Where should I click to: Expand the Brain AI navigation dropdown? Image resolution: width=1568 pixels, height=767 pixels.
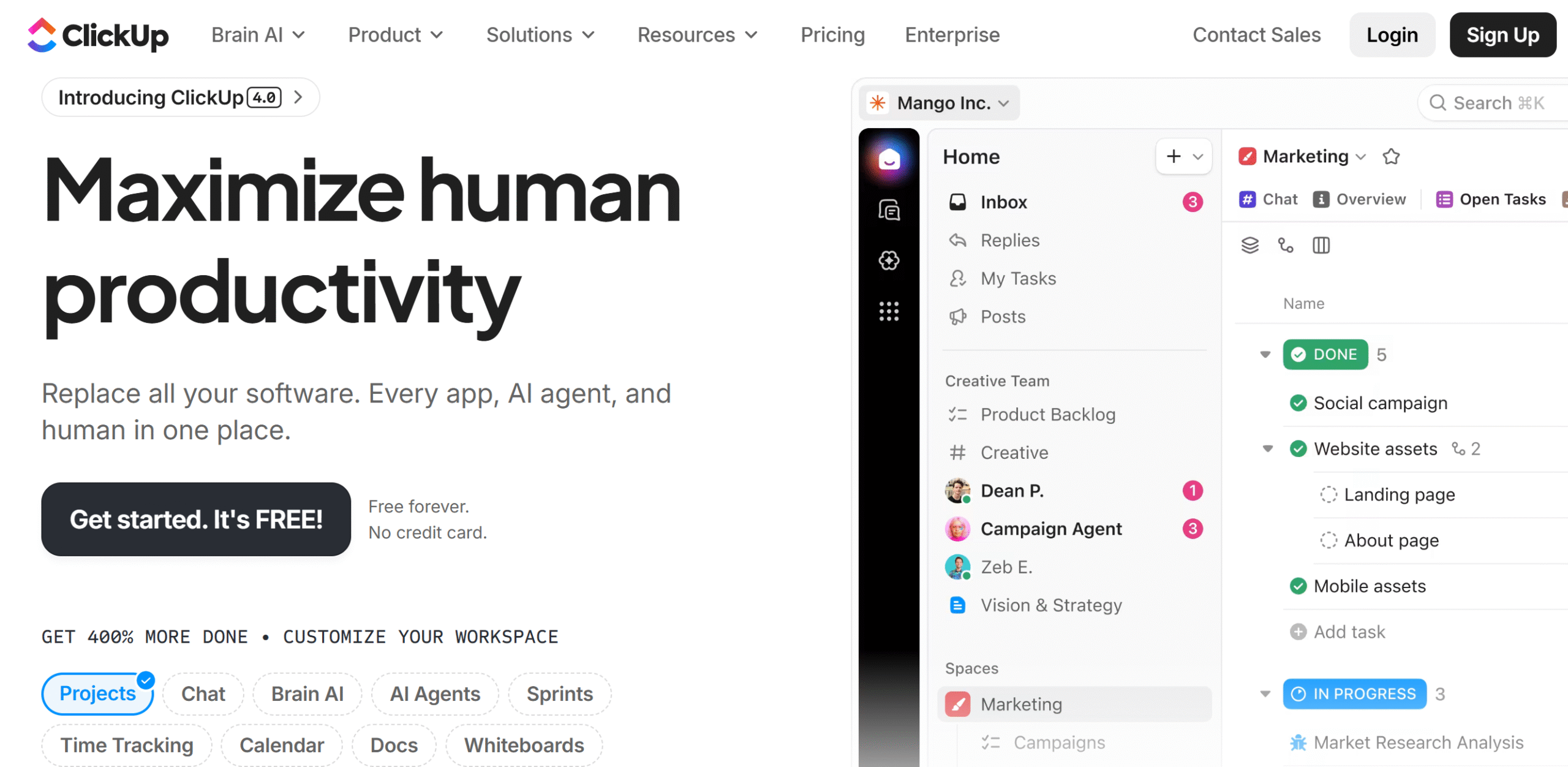click(258, 35)
